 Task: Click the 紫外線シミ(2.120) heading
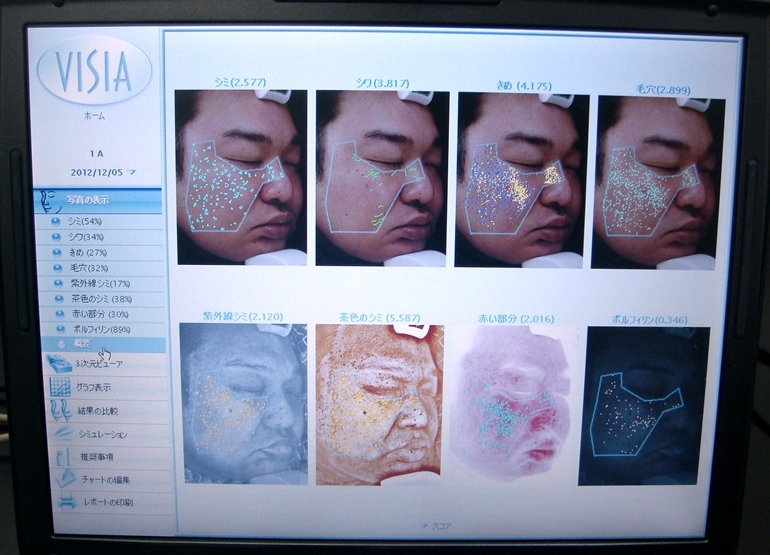point(243,317)
